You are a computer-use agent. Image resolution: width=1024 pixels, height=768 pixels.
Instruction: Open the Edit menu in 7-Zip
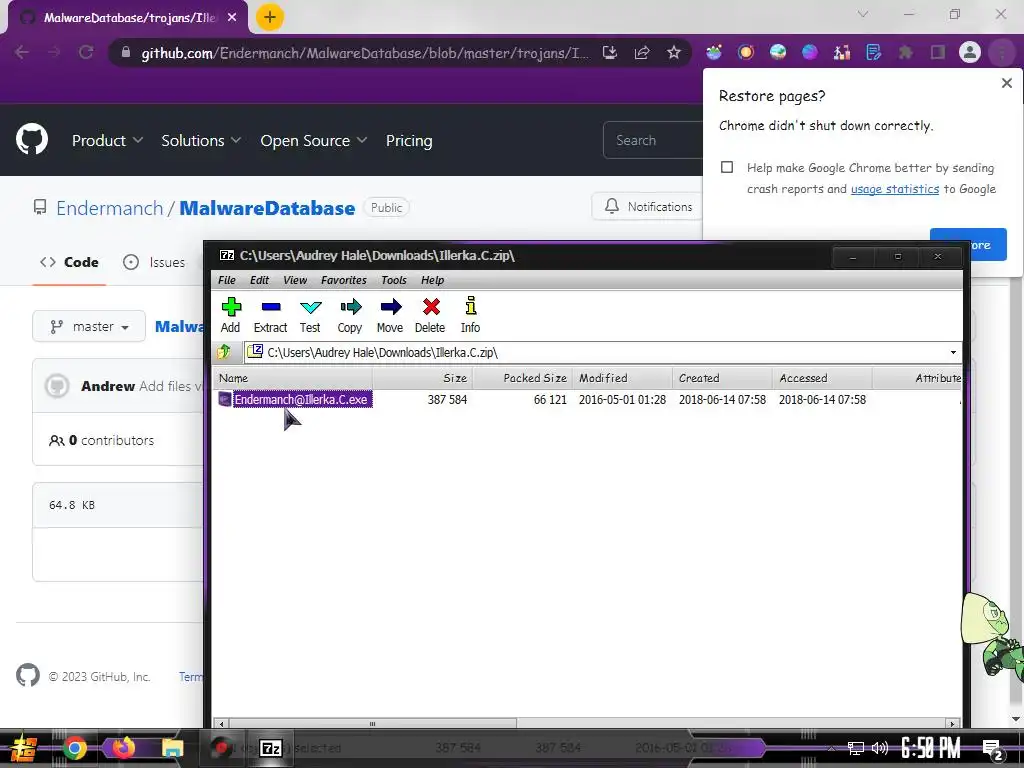tap(259, 280)
